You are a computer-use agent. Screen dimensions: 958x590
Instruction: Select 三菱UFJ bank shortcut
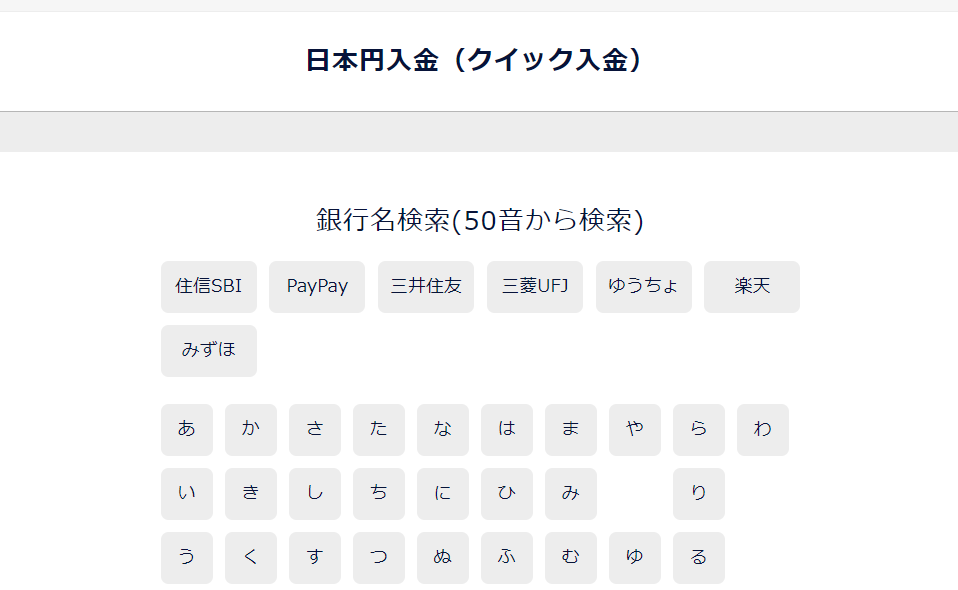click(x=535, y=287)
